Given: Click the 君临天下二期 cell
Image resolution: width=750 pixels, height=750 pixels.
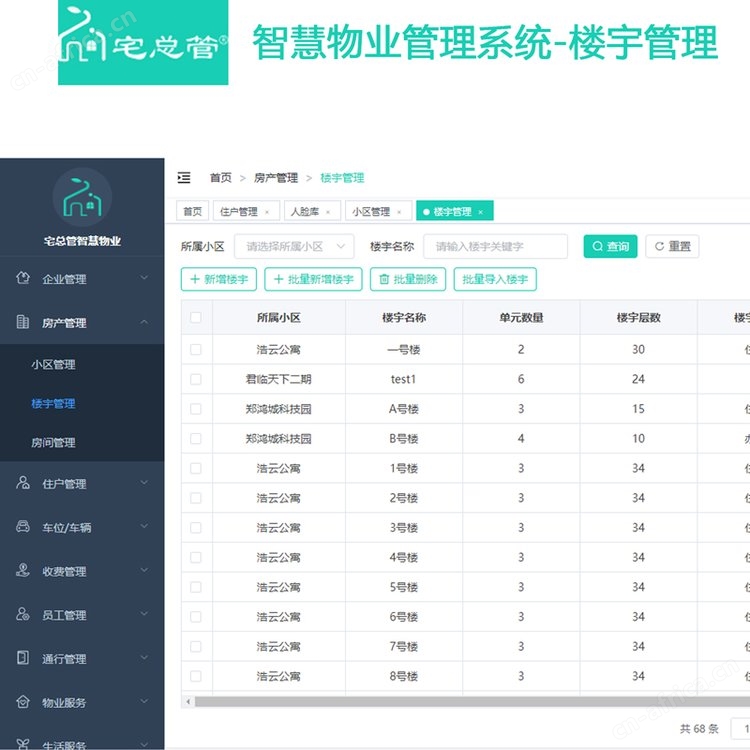Looking at the screenshot, I should click(x=278, y=379).
